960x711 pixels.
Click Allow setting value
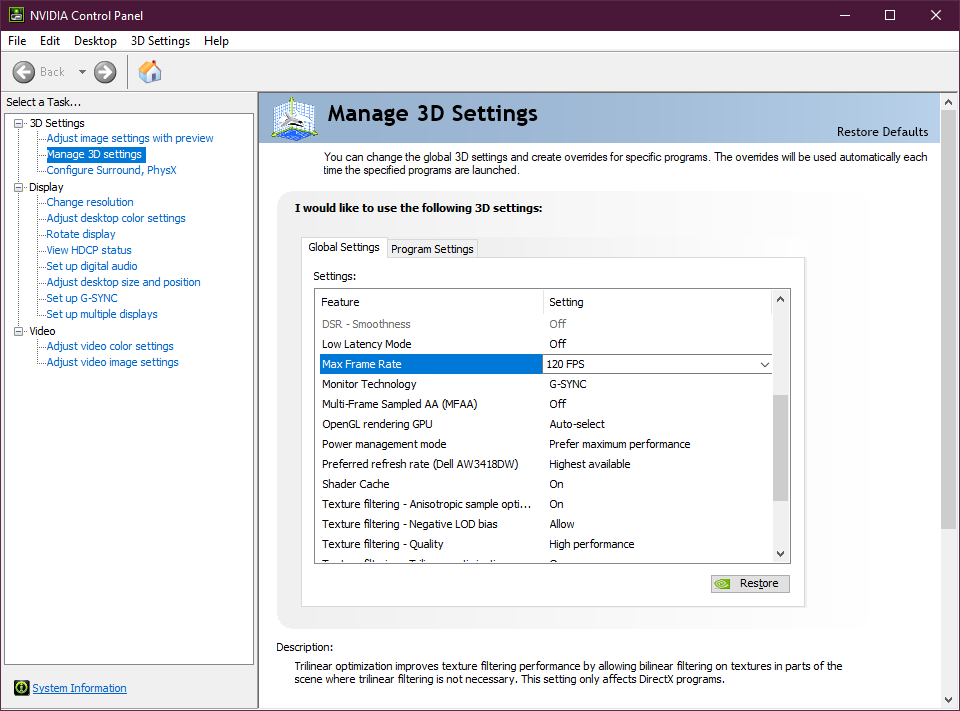pyautogui.click(x=561, y=524)
